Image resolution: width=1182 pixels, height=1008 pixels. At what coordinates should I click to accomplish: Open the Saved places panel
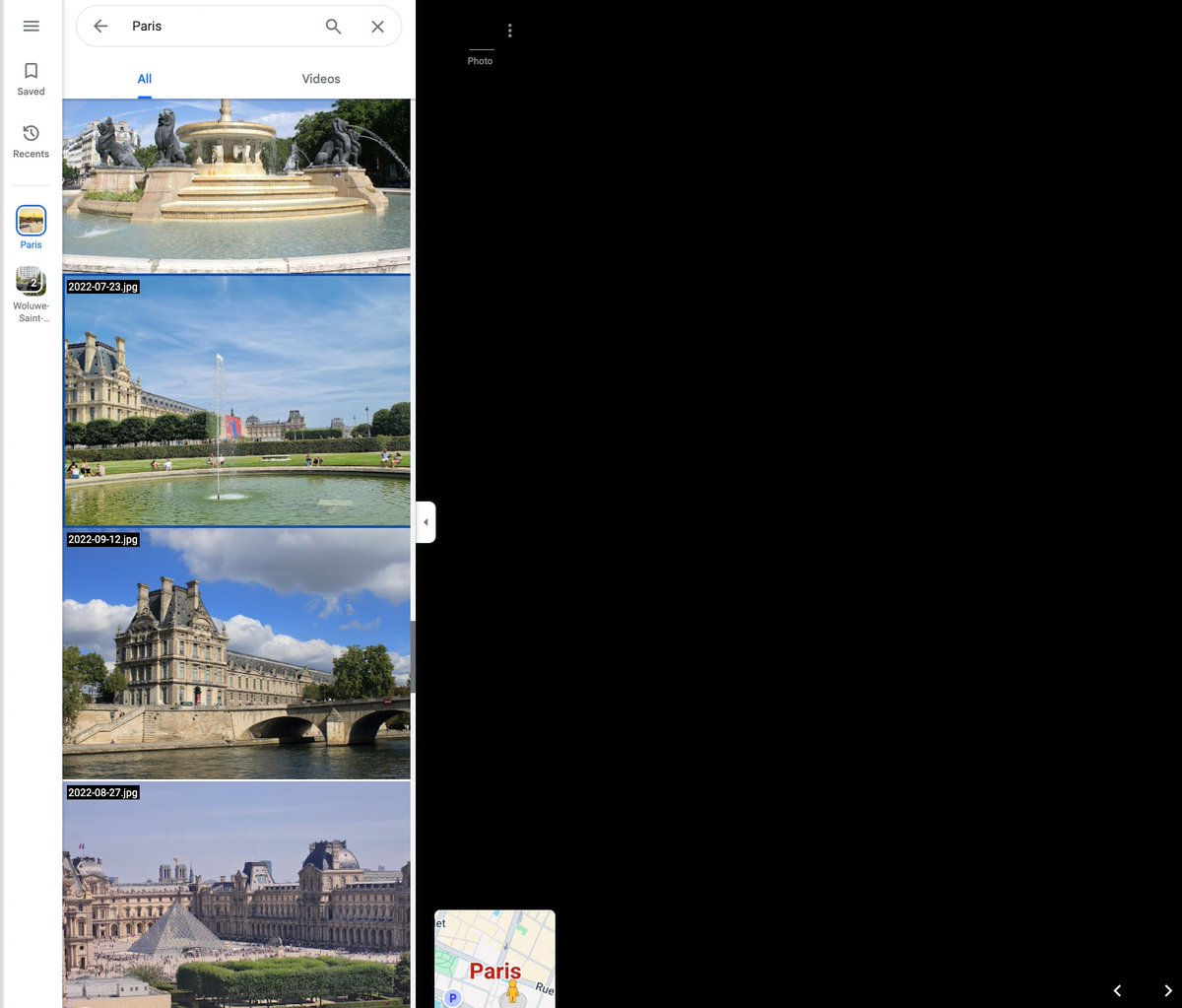[31, 79]
